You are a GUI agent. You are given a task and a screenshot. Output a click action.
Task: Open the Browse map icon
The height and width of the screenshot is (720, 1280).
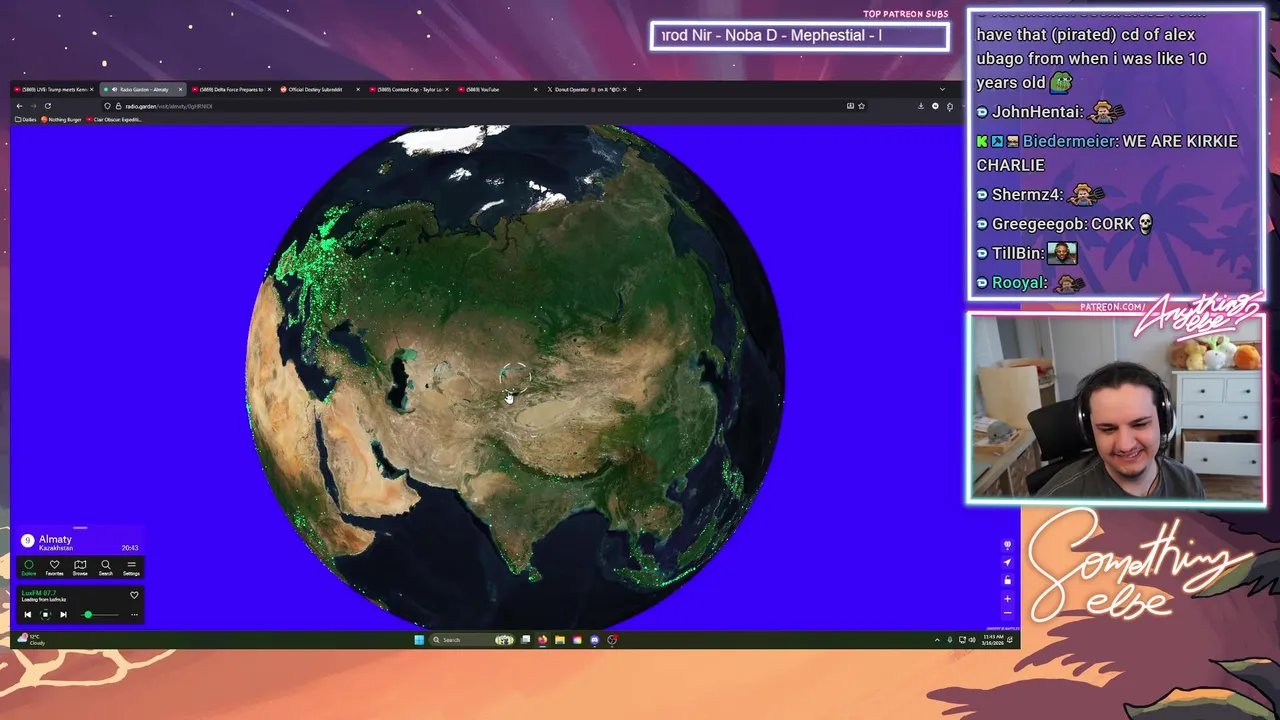80,567
